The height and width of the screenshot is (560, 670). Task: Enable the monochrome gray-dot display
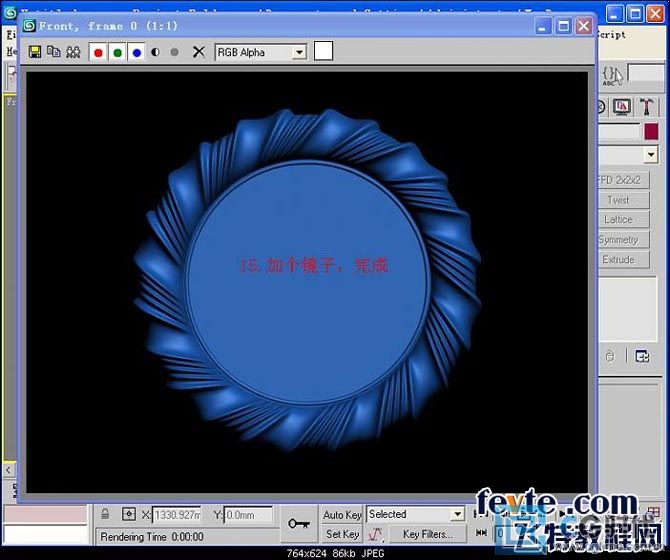[174, 52]
